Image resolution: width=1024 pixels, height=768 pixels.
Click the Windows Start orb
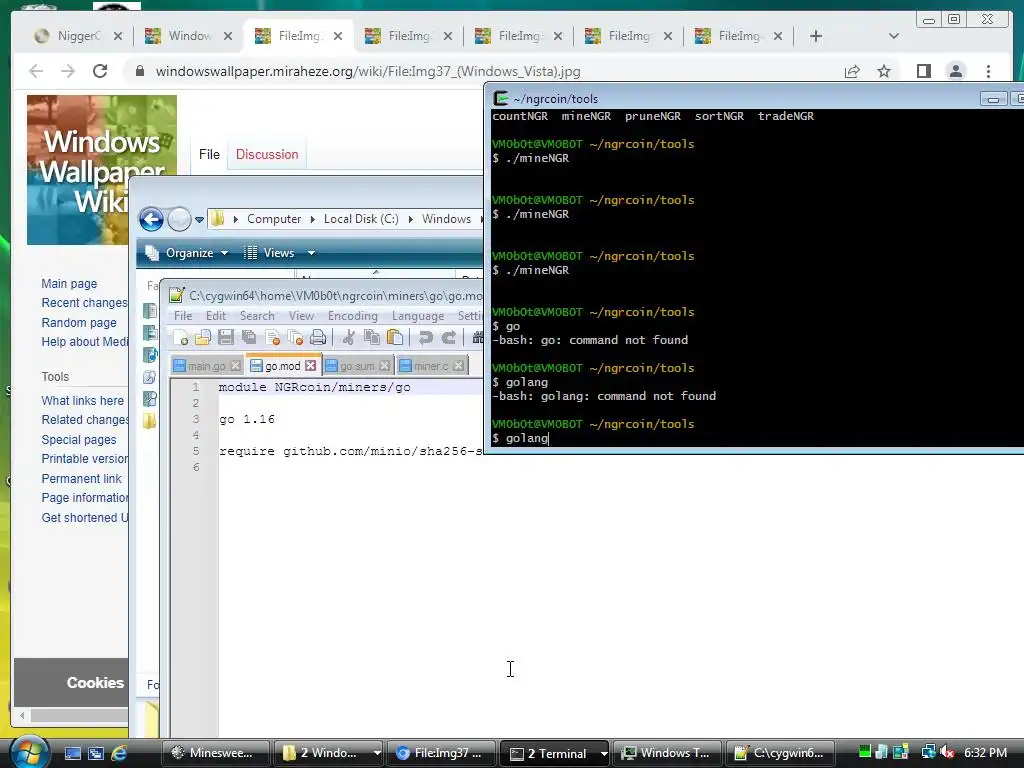pos(28,752)
